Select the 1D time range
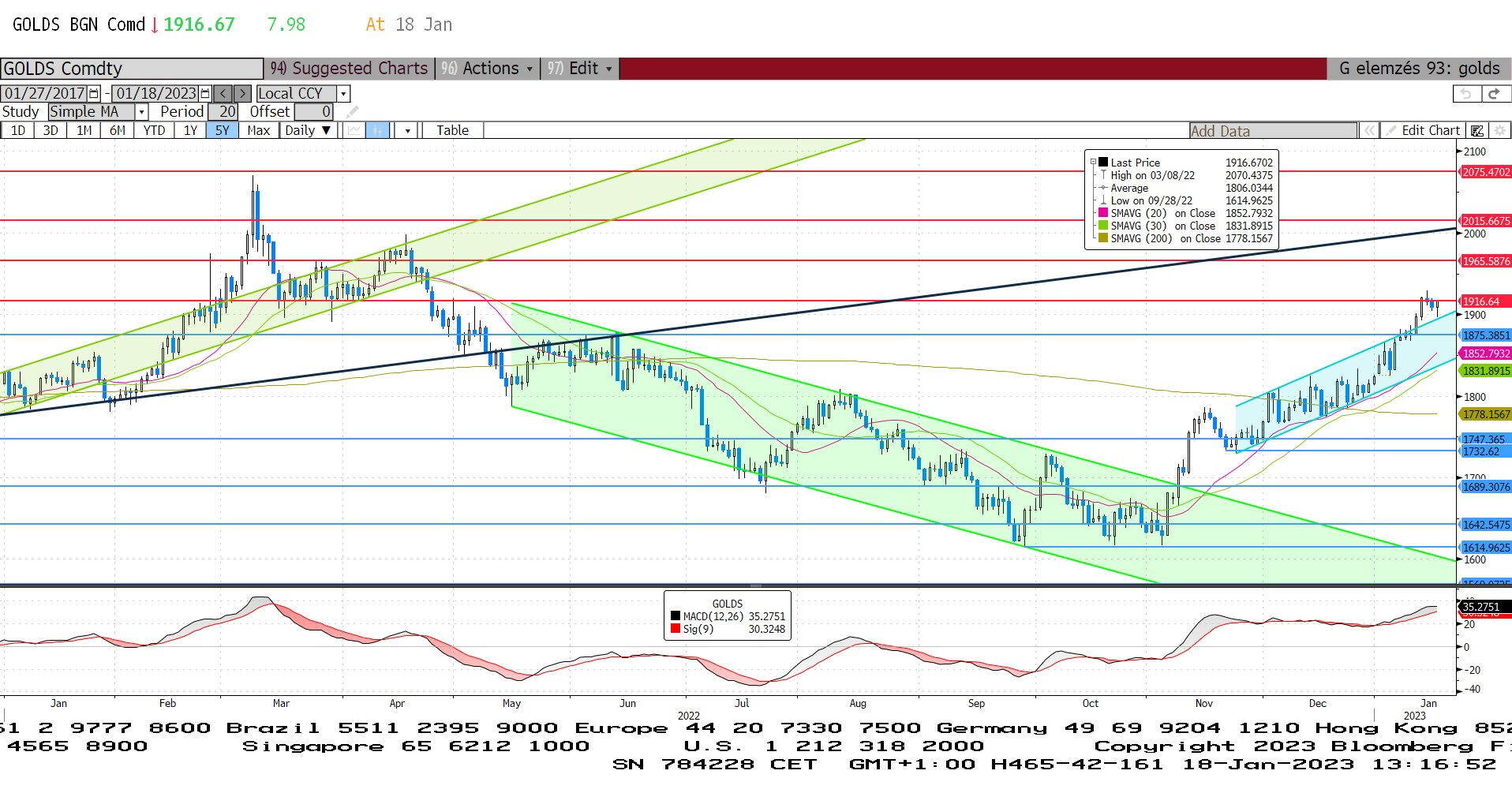Image resolution: width=1512 pixels, height=808 pixels. tap(17, 130)
